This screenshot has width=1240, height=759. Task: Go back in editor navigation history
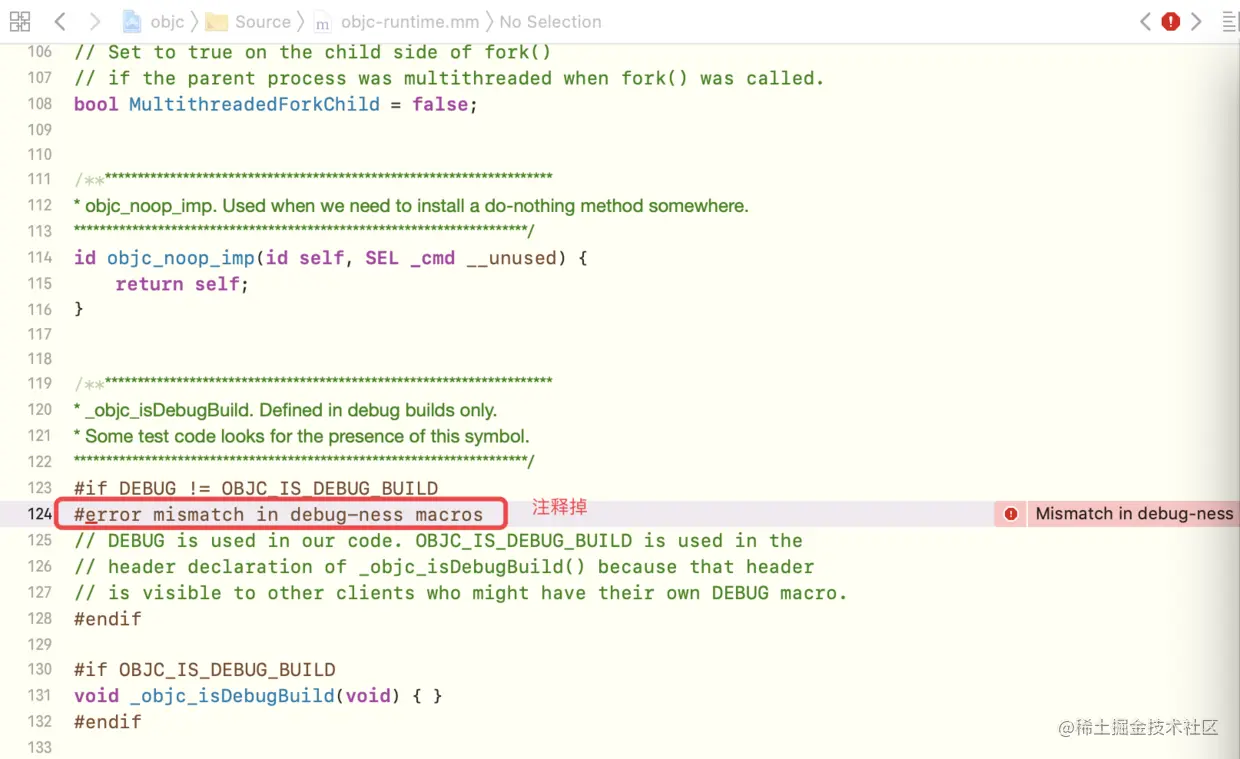[60, 21]
